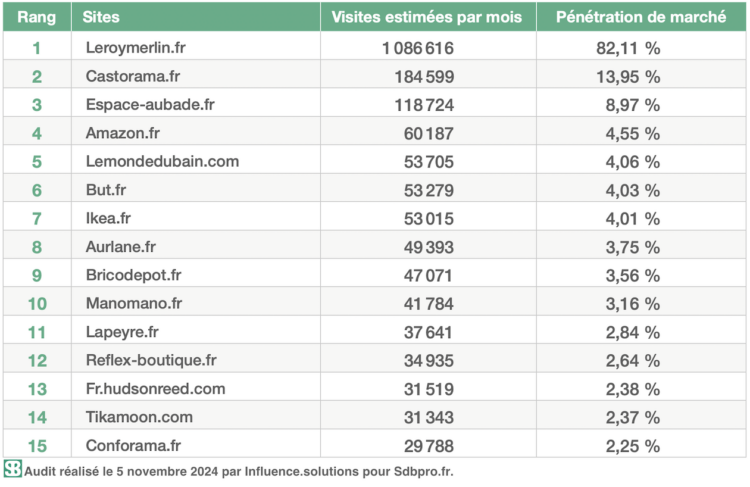
Task: Open the Lemondedubain.com entry
Action: (x=160, y=161)
